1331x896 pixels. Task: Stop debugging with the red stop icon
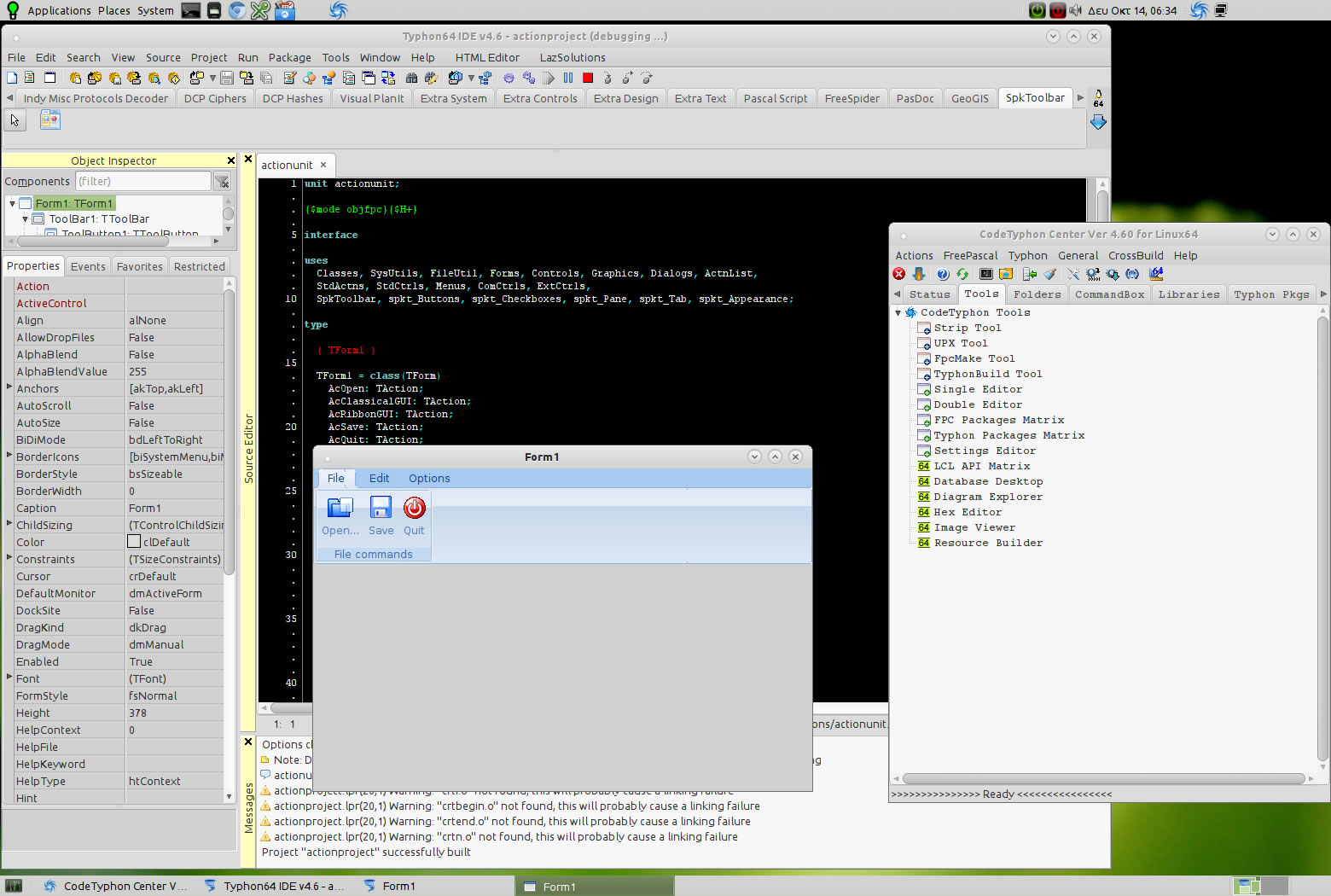(588, 78)
